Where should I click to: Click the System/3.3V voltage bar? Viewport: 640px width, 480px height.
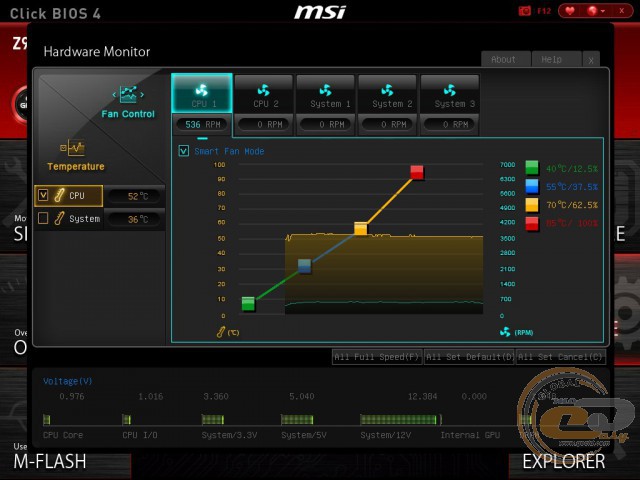pyautogui.click(x=213, y=419)
